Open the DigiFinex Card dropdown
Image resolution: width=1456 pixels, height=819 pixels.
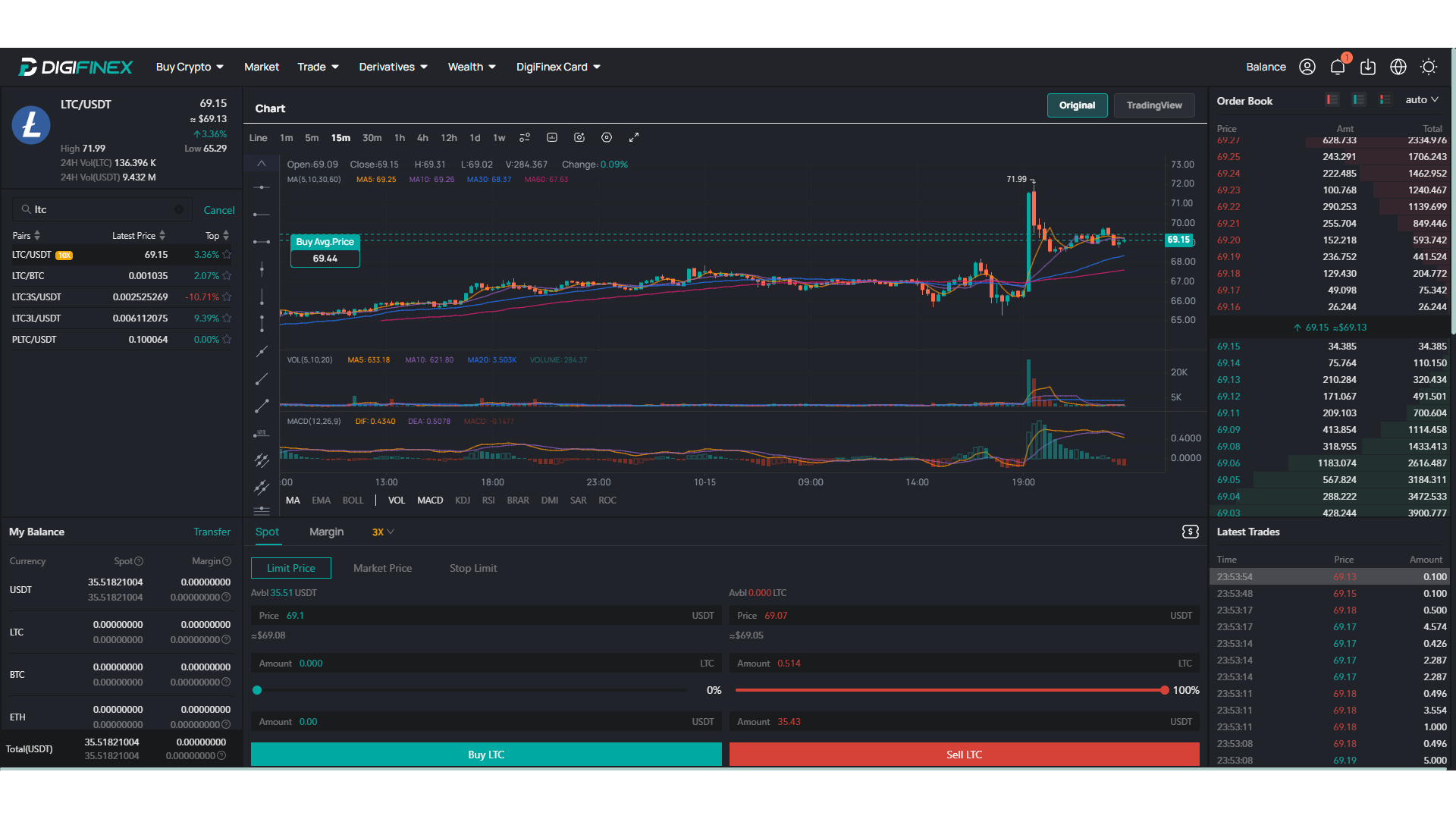tap(558, 67)
